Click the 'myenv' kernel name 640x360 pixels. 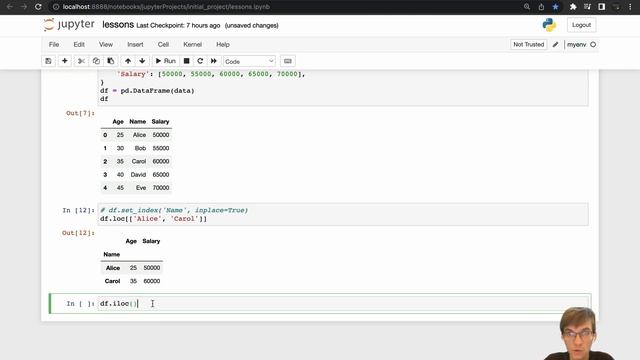click(x=576, y=44)
